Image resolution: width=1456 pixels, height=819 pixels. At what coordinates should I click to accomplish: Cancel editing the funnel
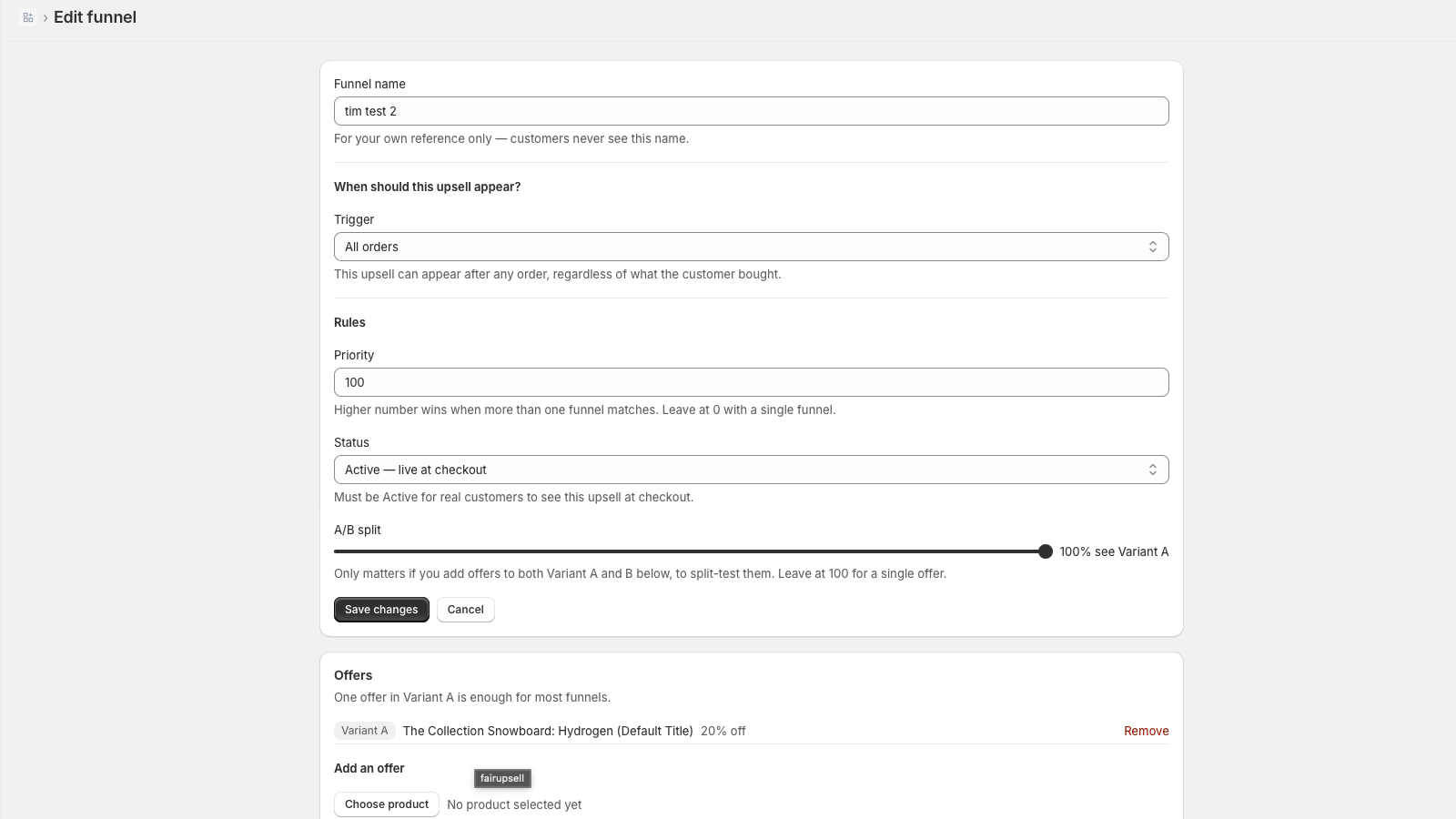(x=465, y=610)
